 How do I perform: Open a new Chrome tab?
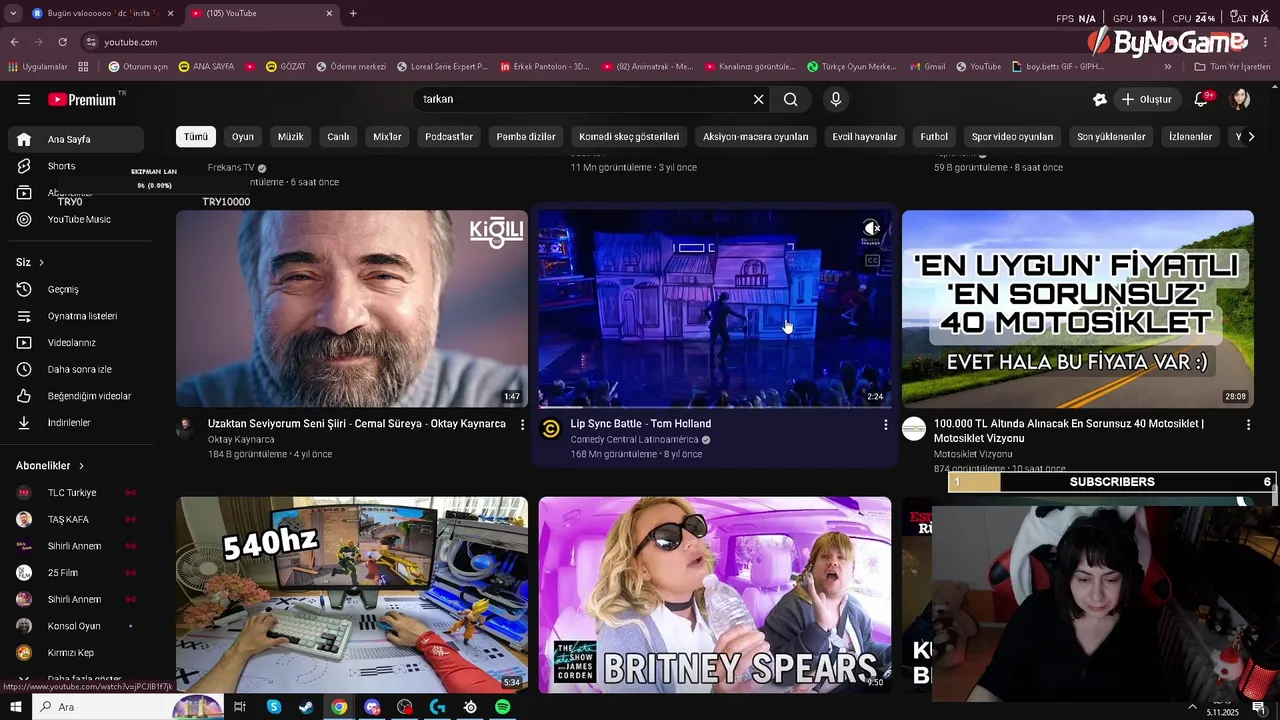(x=353, y=13)
